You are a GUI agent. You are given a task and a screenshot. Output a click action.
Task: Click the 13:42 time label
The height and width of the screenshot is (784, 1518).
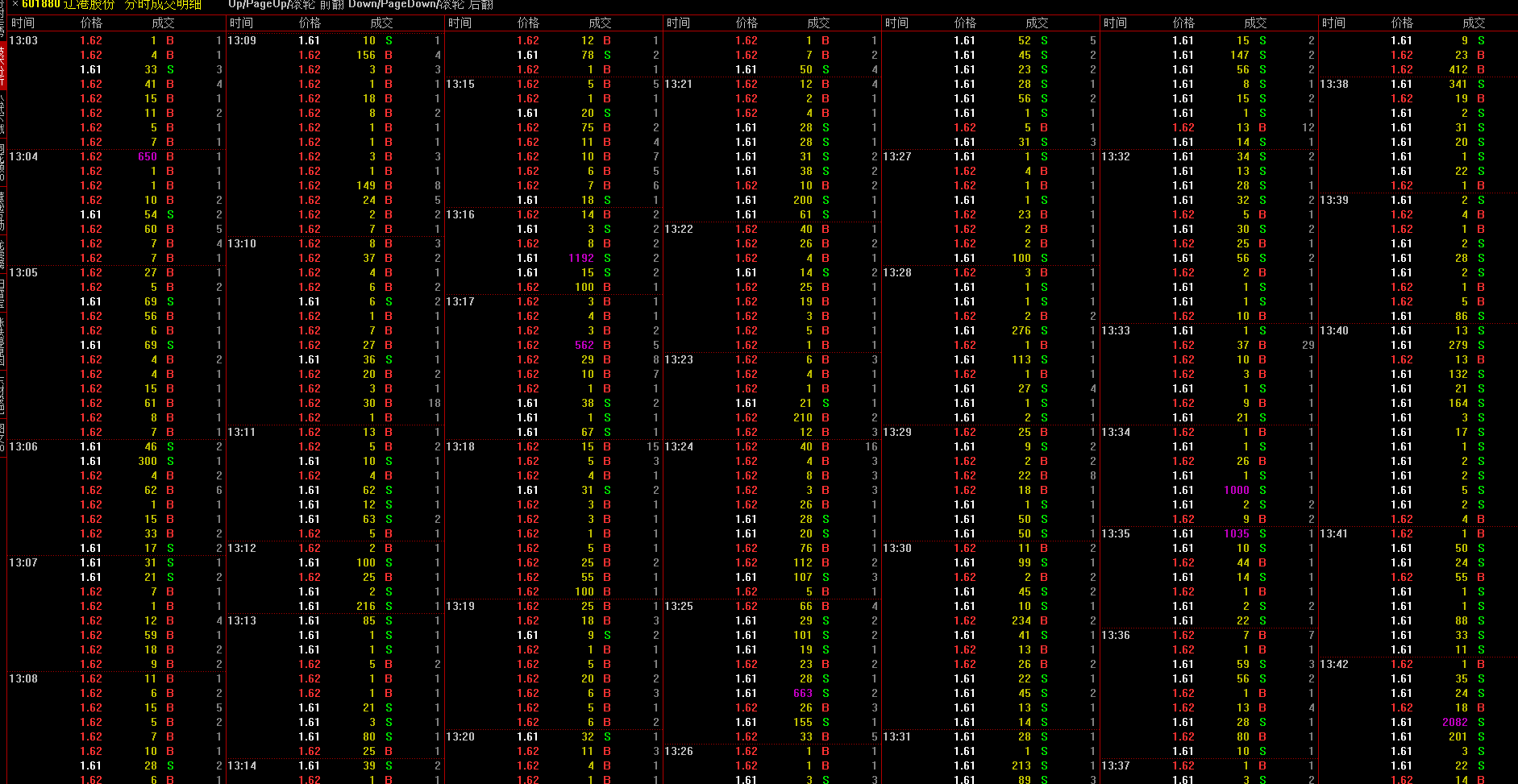point(1334,665)
